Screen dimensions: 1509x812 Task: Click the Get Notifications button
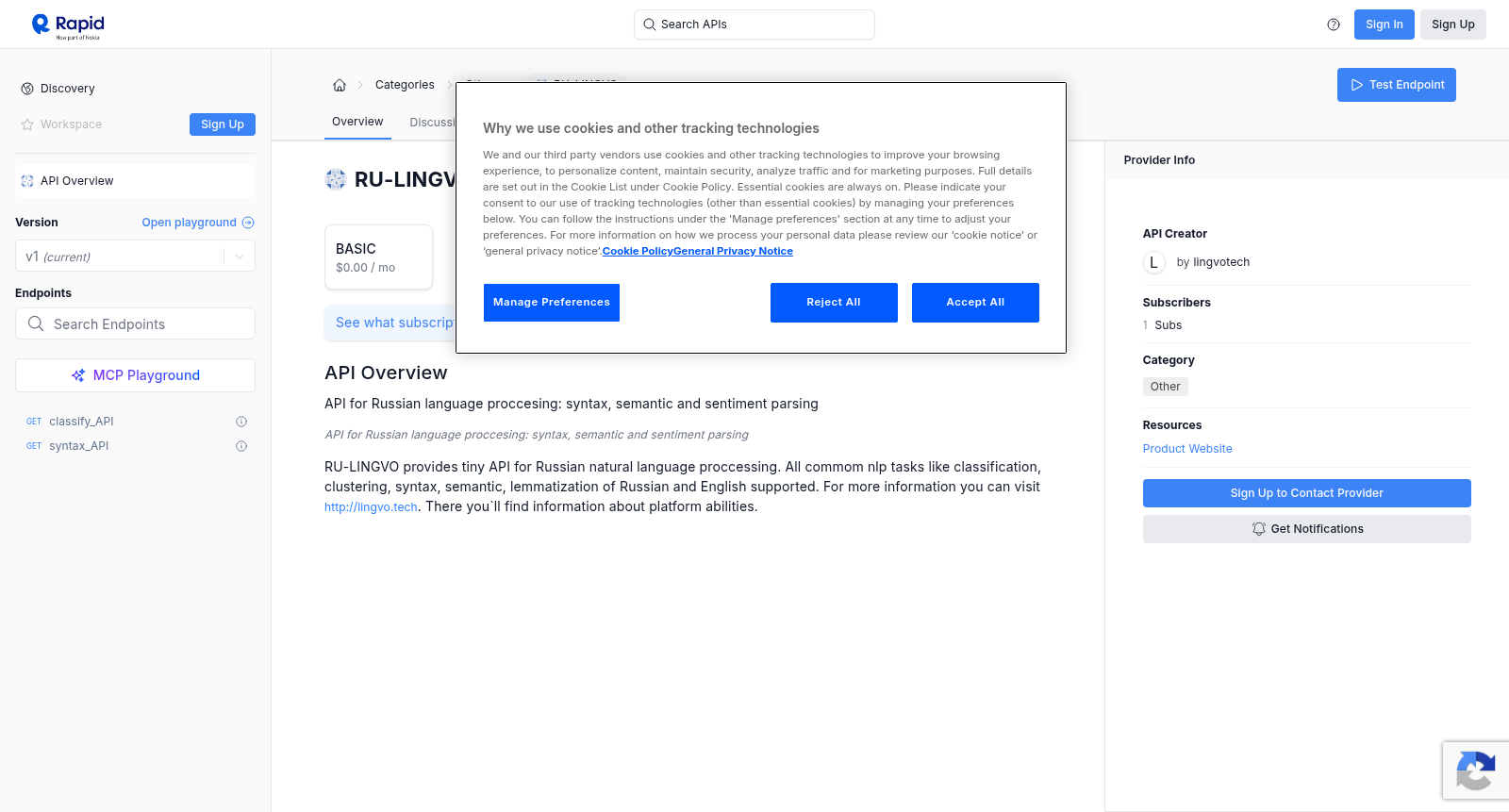click(x=1306, y=529)
